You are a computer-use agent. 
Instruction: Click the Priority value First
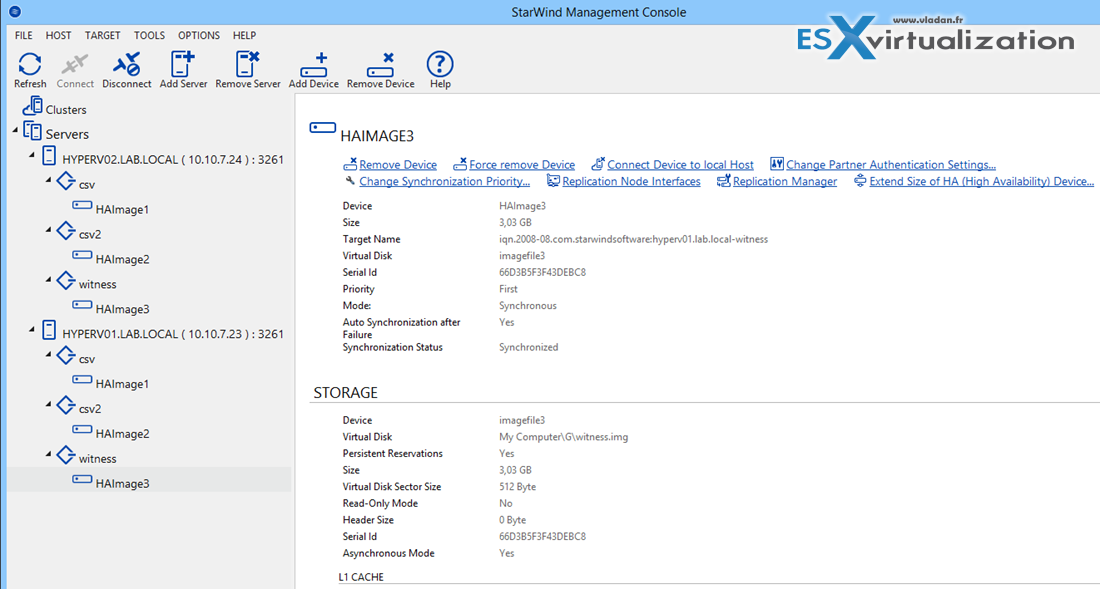(508, 289)
